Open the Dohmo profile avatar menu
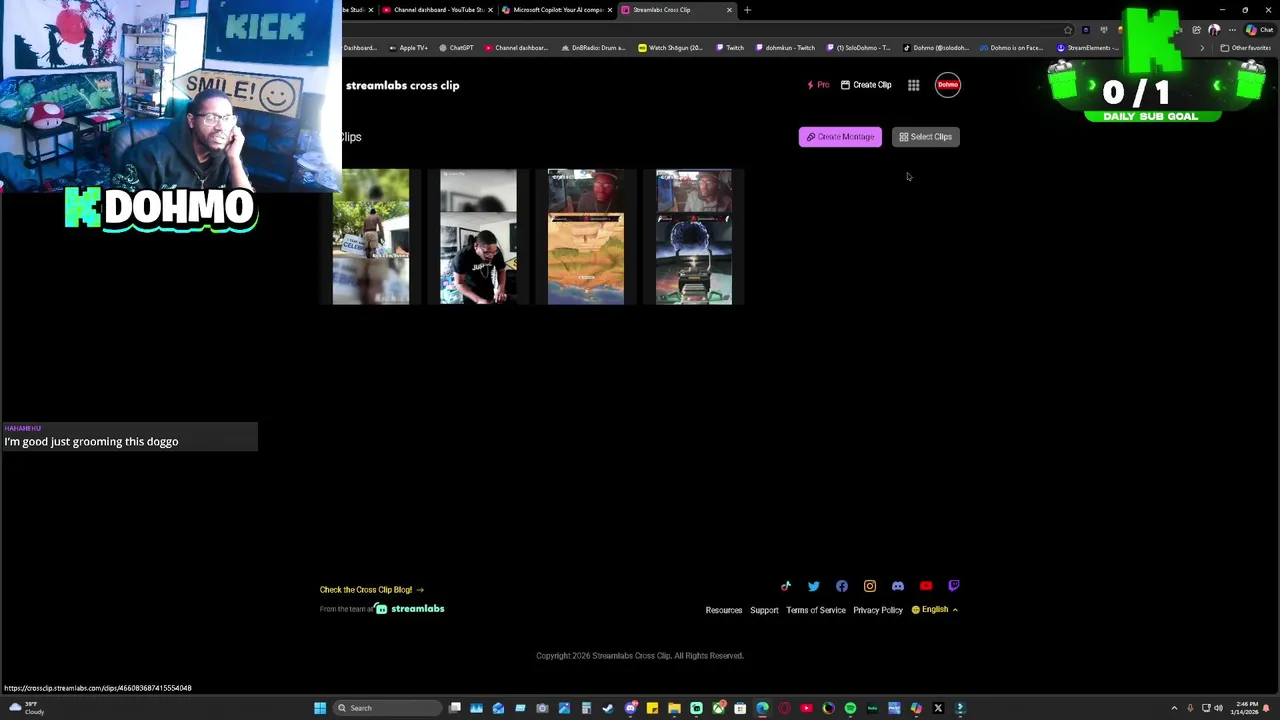This screenshot has width=1280, height=720. [x=948, y=85]
